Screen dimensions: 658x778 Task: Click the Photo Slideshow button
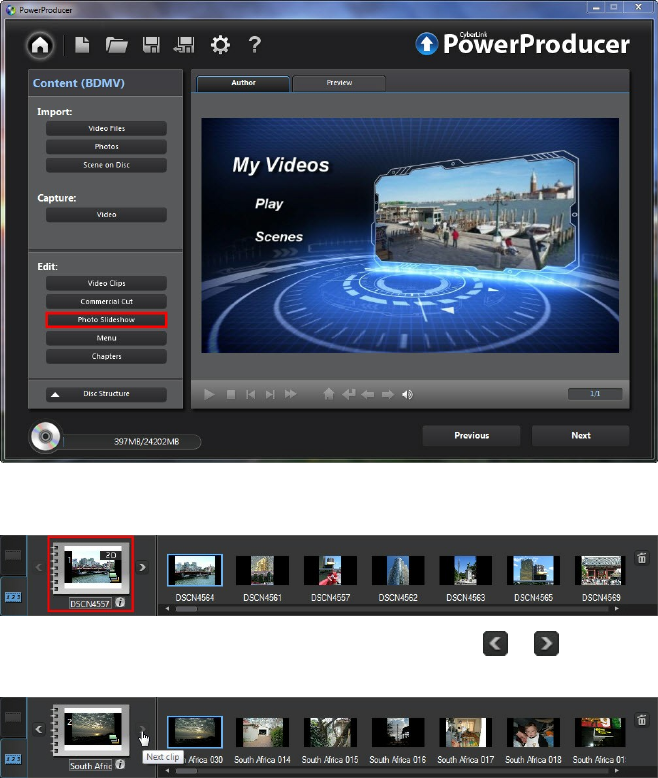tap(105, 320)
